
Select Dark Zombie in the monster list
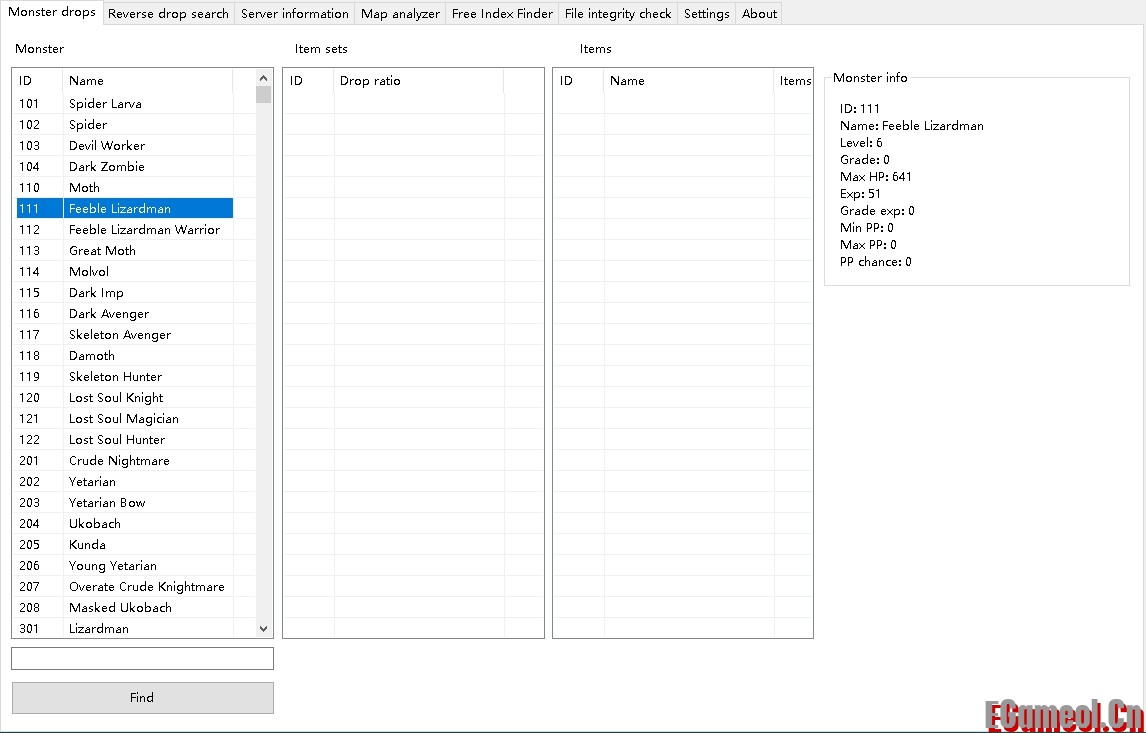coord(106,167)
